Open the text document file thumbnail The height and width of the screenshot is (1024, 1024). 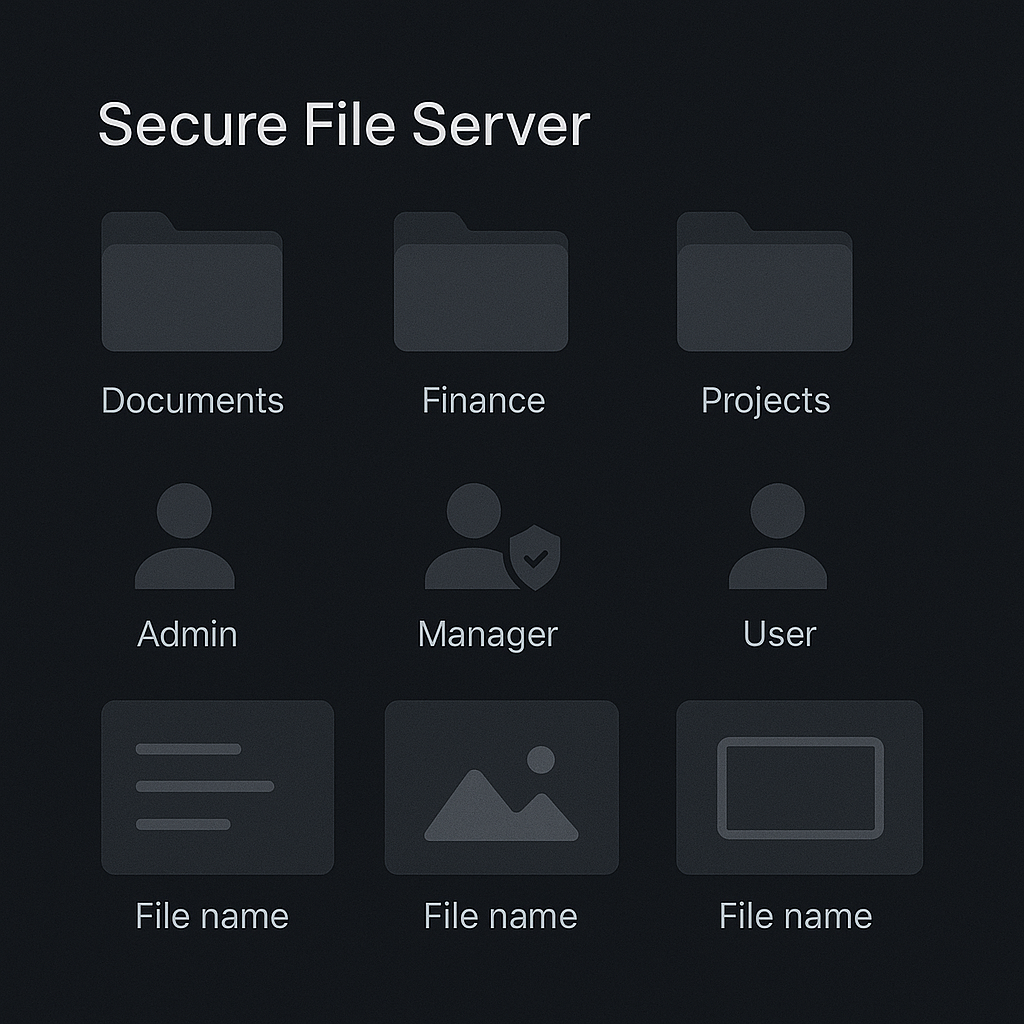point(217,788)
